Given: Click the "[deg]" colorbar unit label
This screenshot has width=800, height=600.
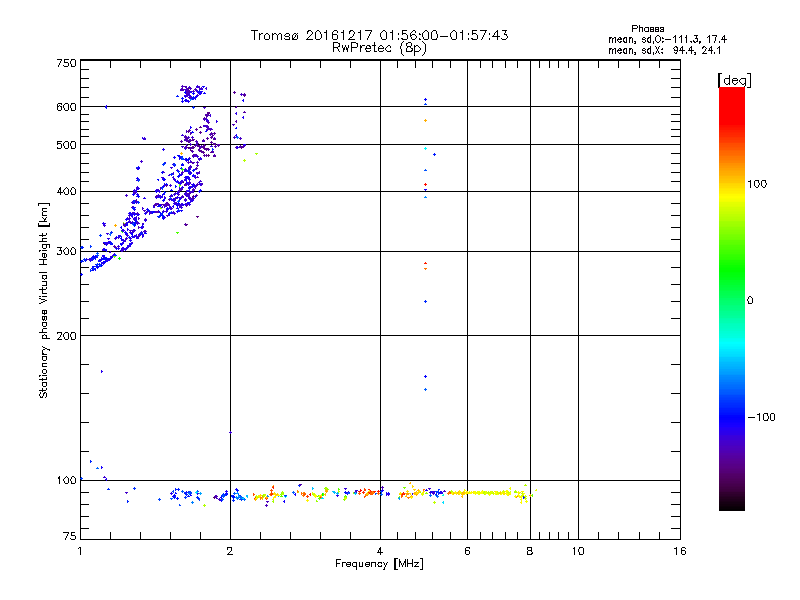Looking at the screenshot, I should click(x=734, y=80).
